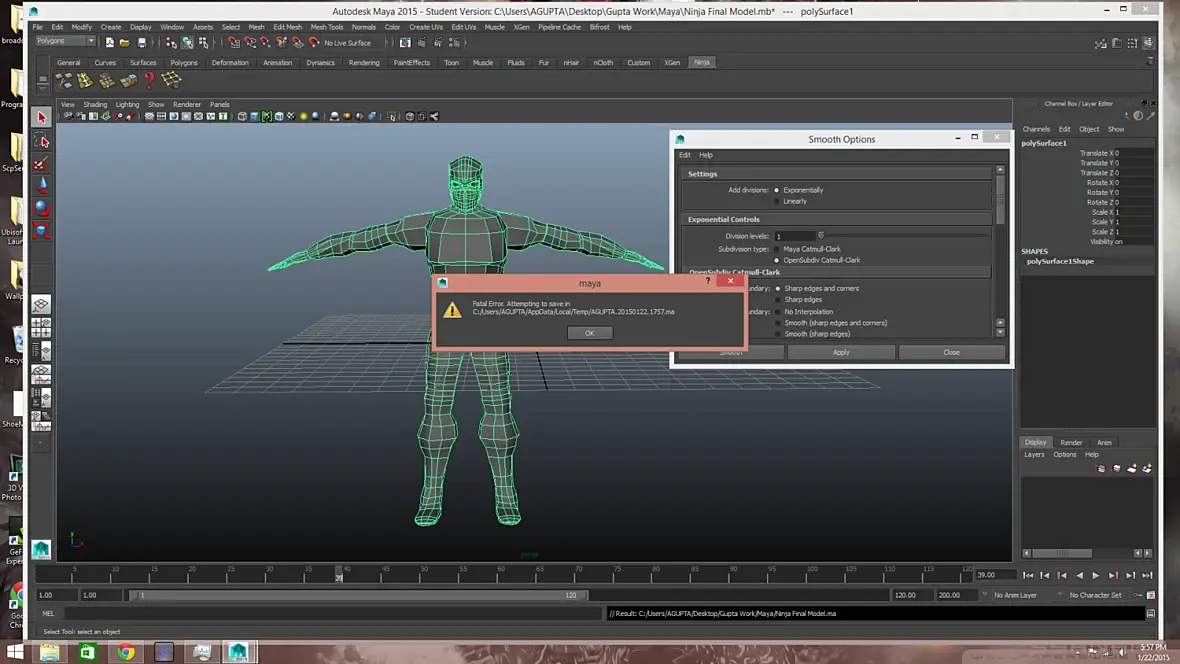This screenshot has height=664, width=1180.
Task: Open the Mesh Tools menu
Action: (326, 27)
